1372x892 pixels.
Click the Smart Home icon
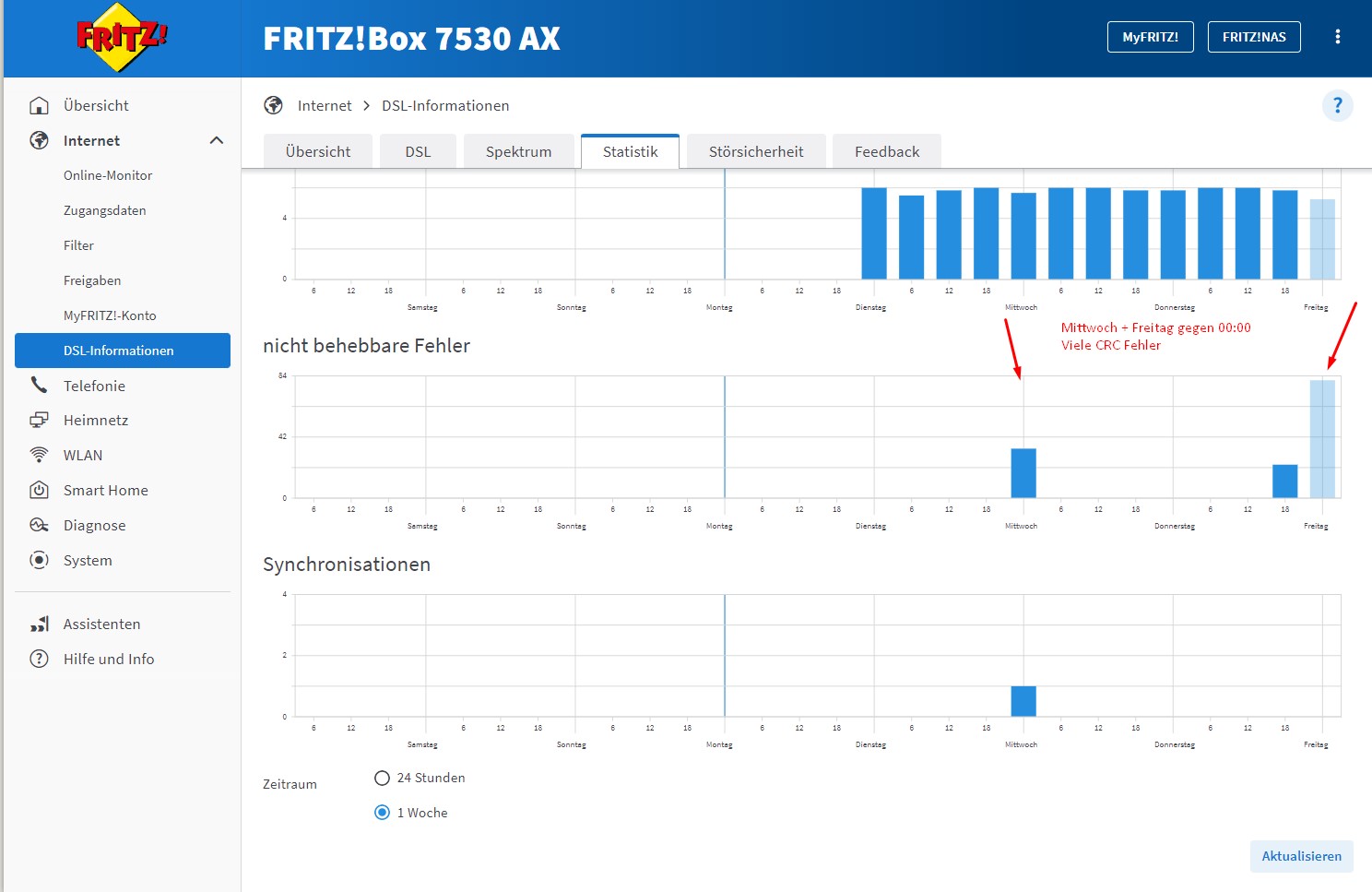pos(39,490)
